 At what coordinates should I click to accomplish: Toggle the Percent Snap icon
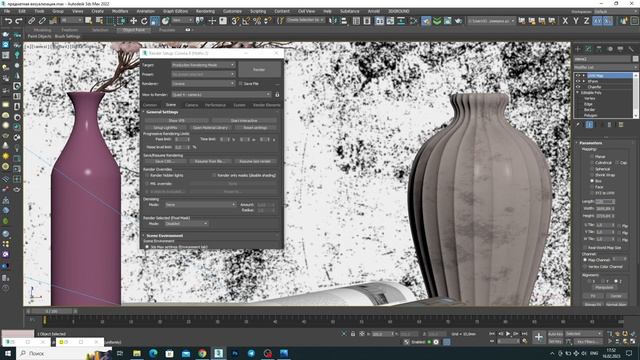pyautogui.click(x=257, y=21)
